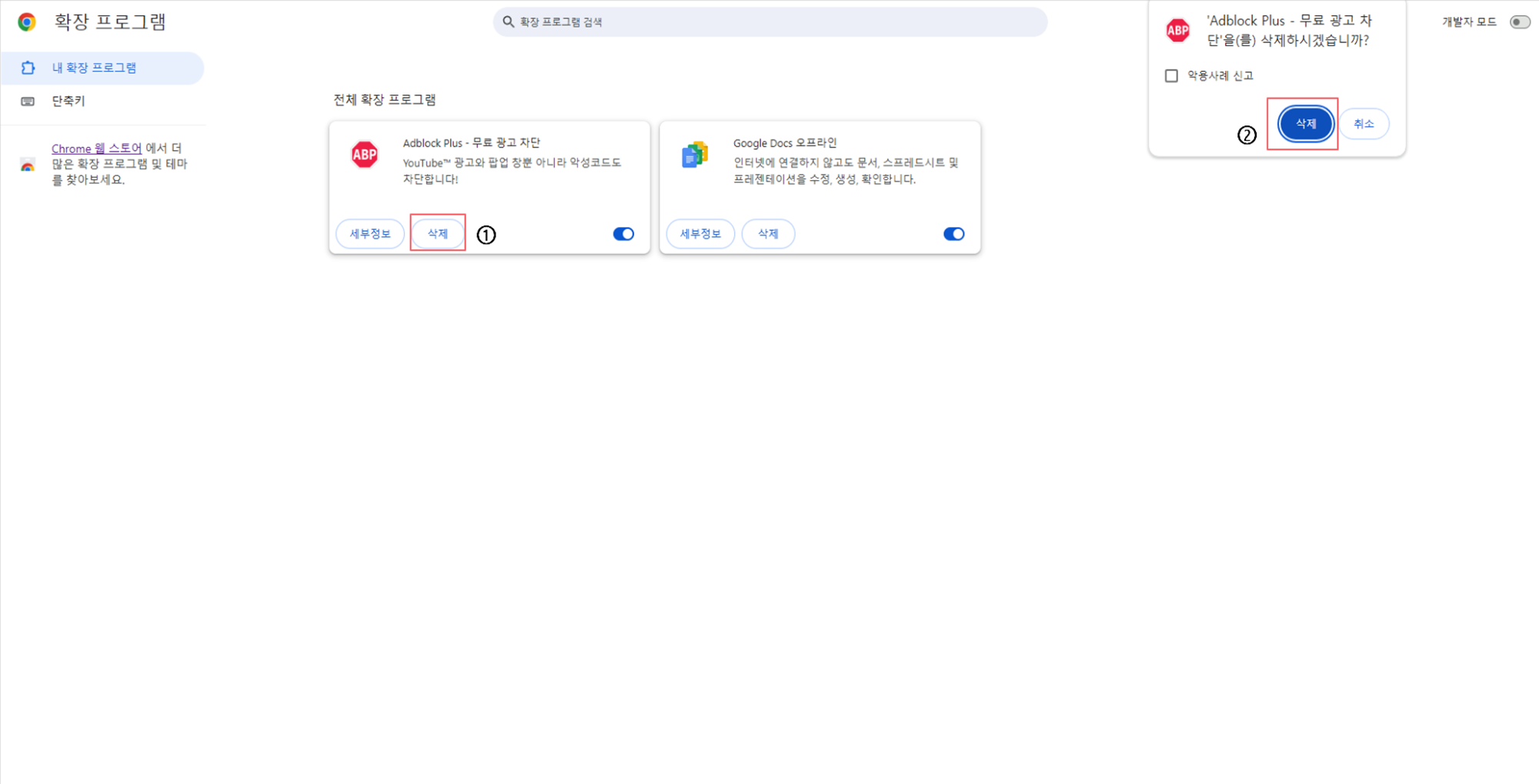
Task: Click the Adblock Plus extension icon
Action: coord(365,154)
